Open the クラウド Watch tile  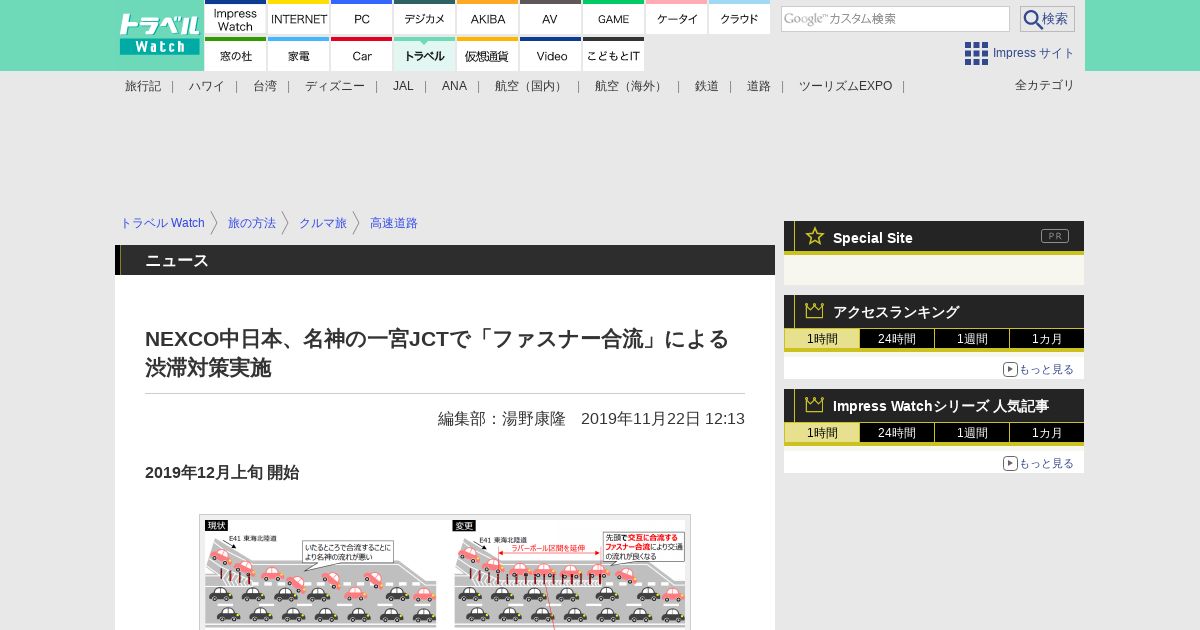point(740,18)
